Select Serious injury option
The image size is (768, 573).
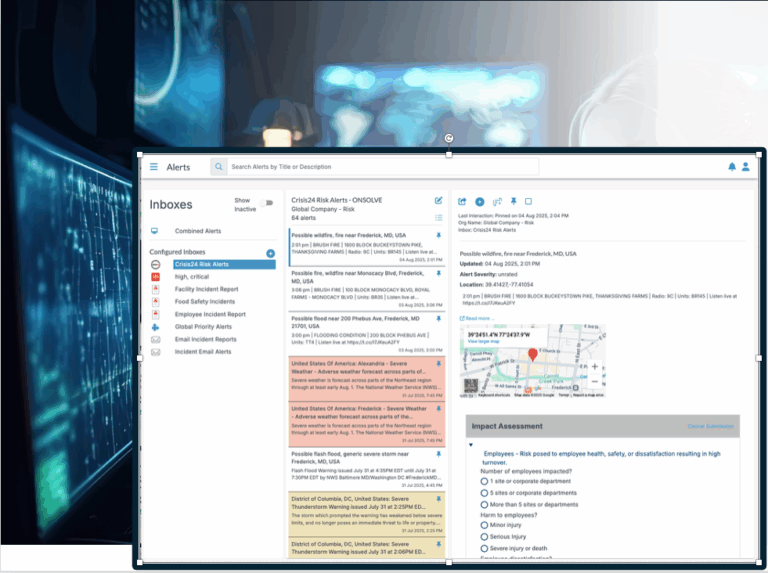[484, 537]
